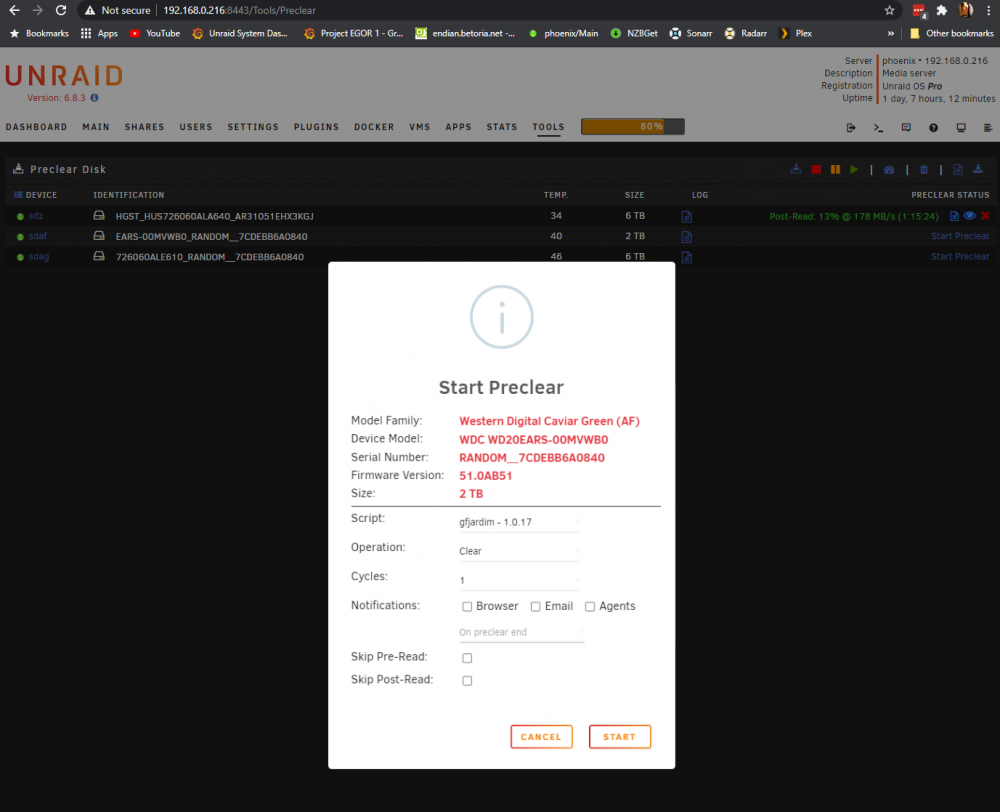Open preclear report icon for sdz
Viewport: 1000px width, 812px height.
pyautogui.click(x=954, y=216)
